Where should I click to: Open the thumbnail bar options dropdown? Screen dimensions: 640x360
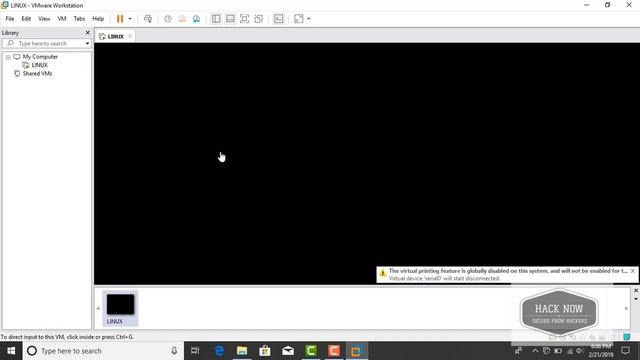(636, 299)
